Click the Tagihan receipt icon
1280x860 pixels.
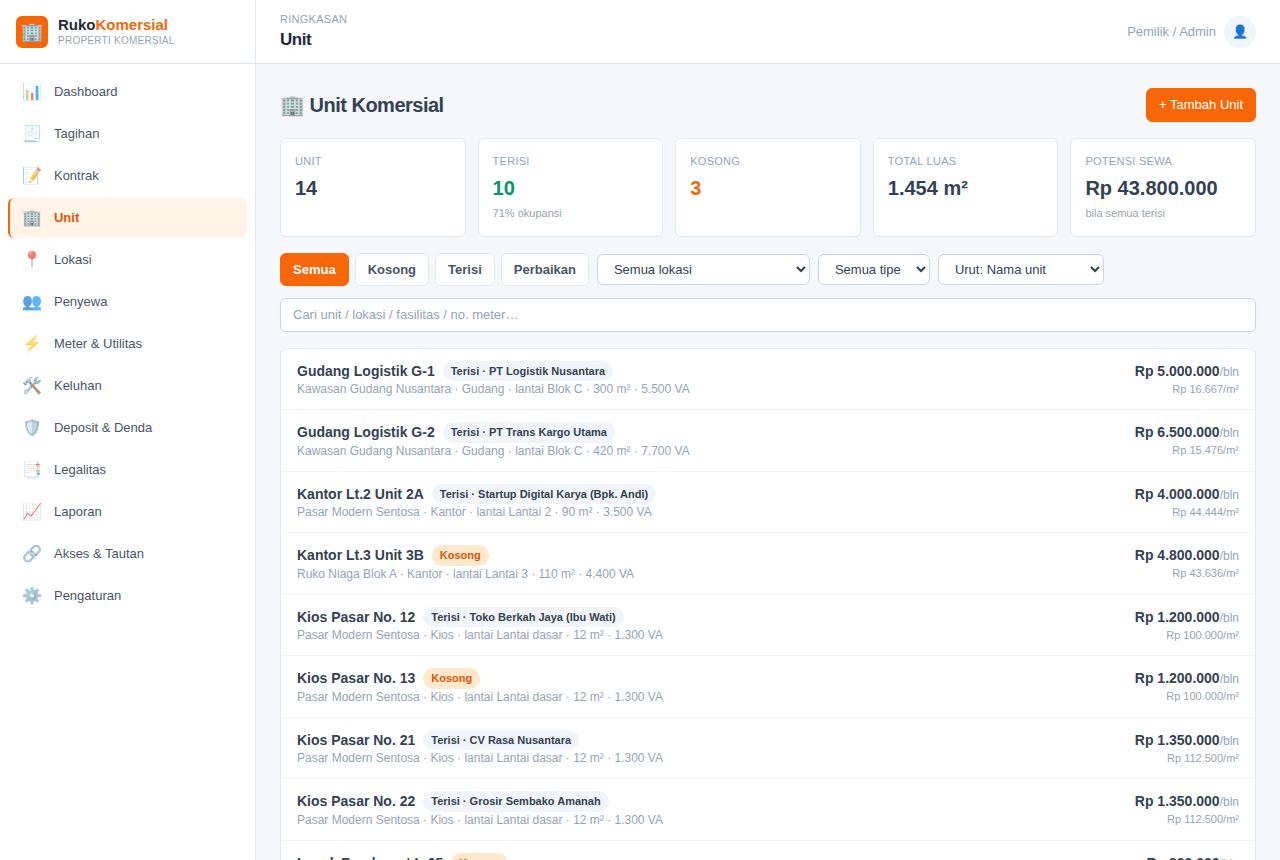point(32,134)
